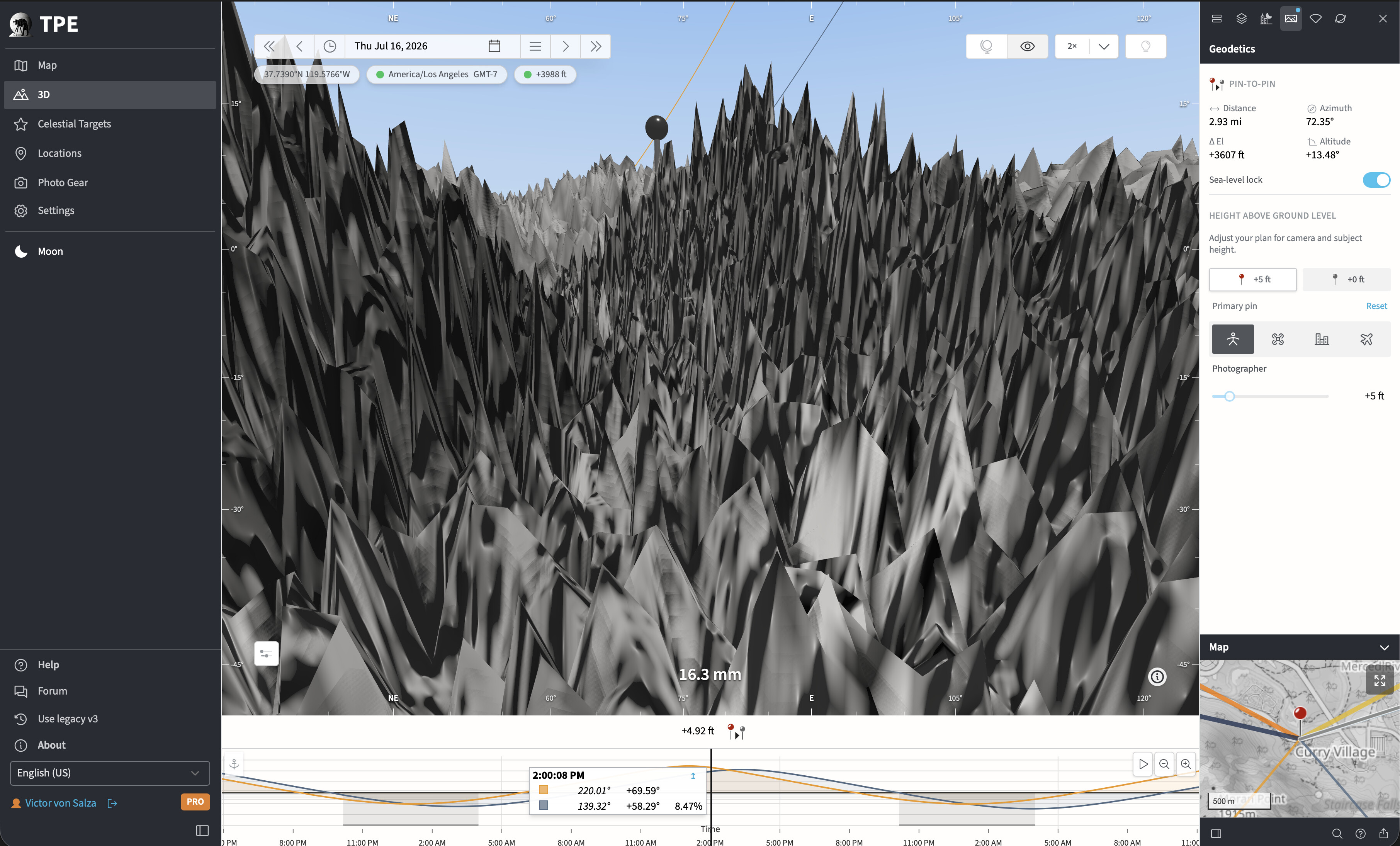Click the anchor icon on timeline

point(234,764)
